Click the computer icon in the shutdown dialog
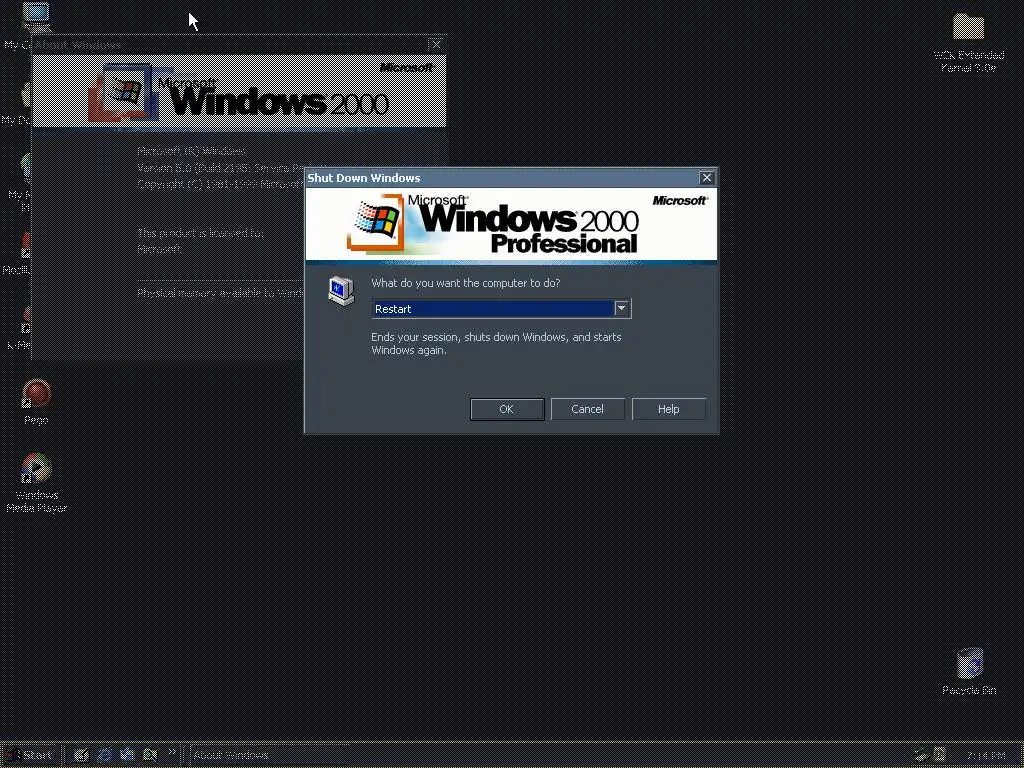Viewport: 1024px width, 768px height. pyautogui.click(x=341, y=292)
